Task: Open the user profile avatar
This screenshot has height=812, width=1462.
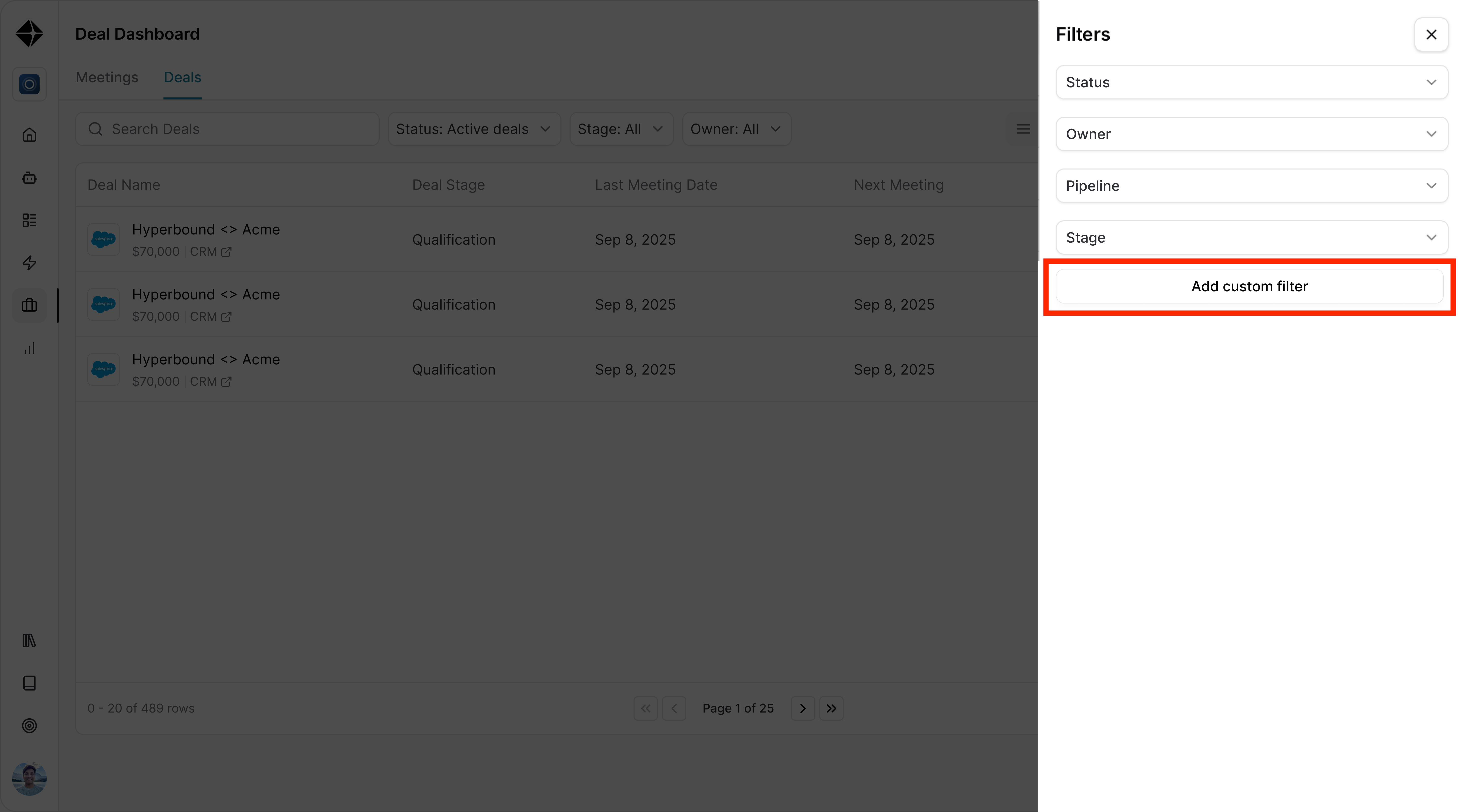Action: click(x=29, y=779)
